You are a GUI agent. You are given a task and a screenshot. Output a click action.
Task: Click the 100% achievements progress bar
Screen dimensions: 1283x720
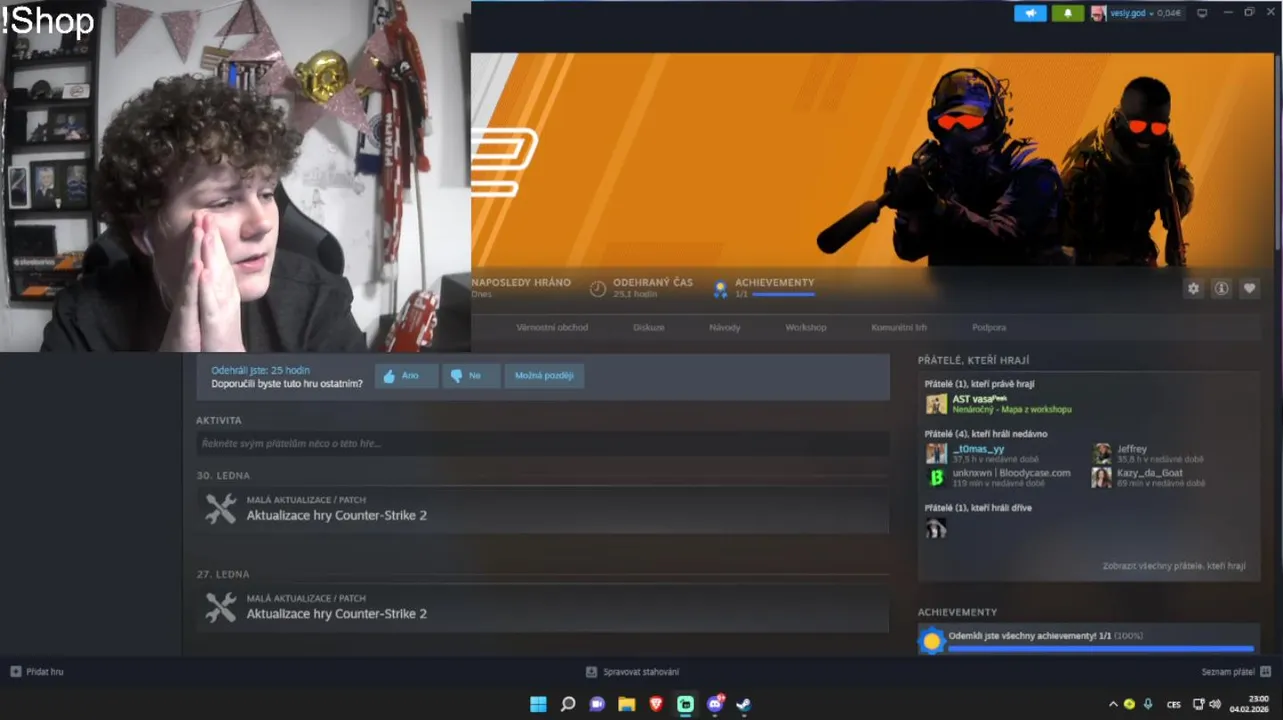(x=1100, y=649)
